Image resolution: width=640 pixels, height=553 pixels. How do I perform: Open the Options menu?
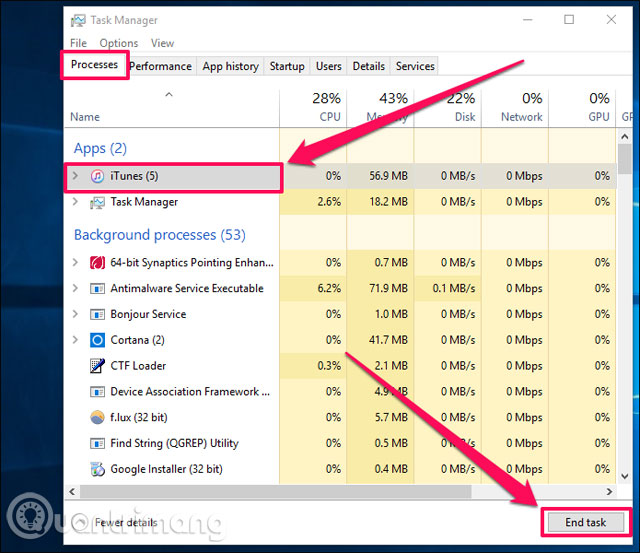coord(119,43)
